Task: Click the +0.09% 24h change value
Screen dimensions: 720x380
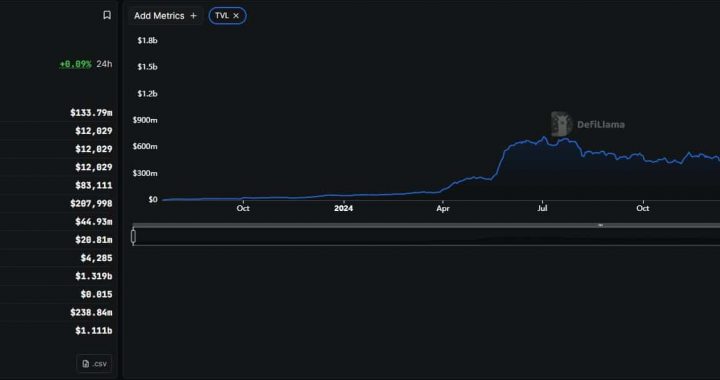Action: [x=75, y=64]
